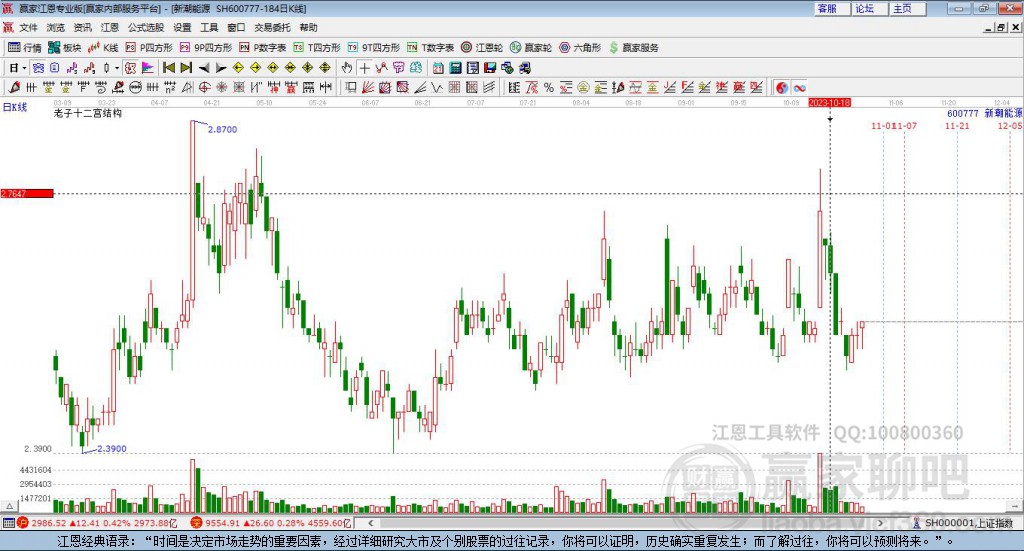Open the 9T四方形 tool

tap(374, 47)
